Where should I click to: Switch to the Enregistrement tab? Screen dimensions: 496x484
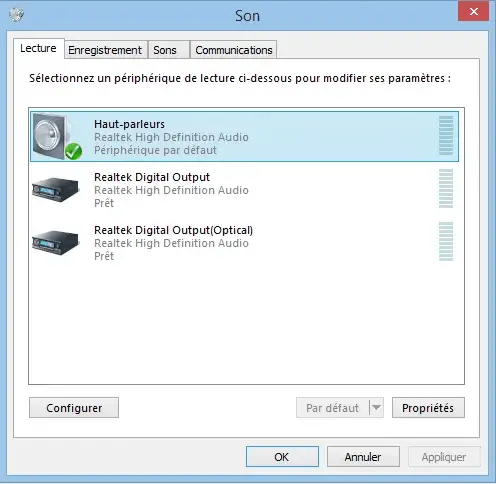105,50
